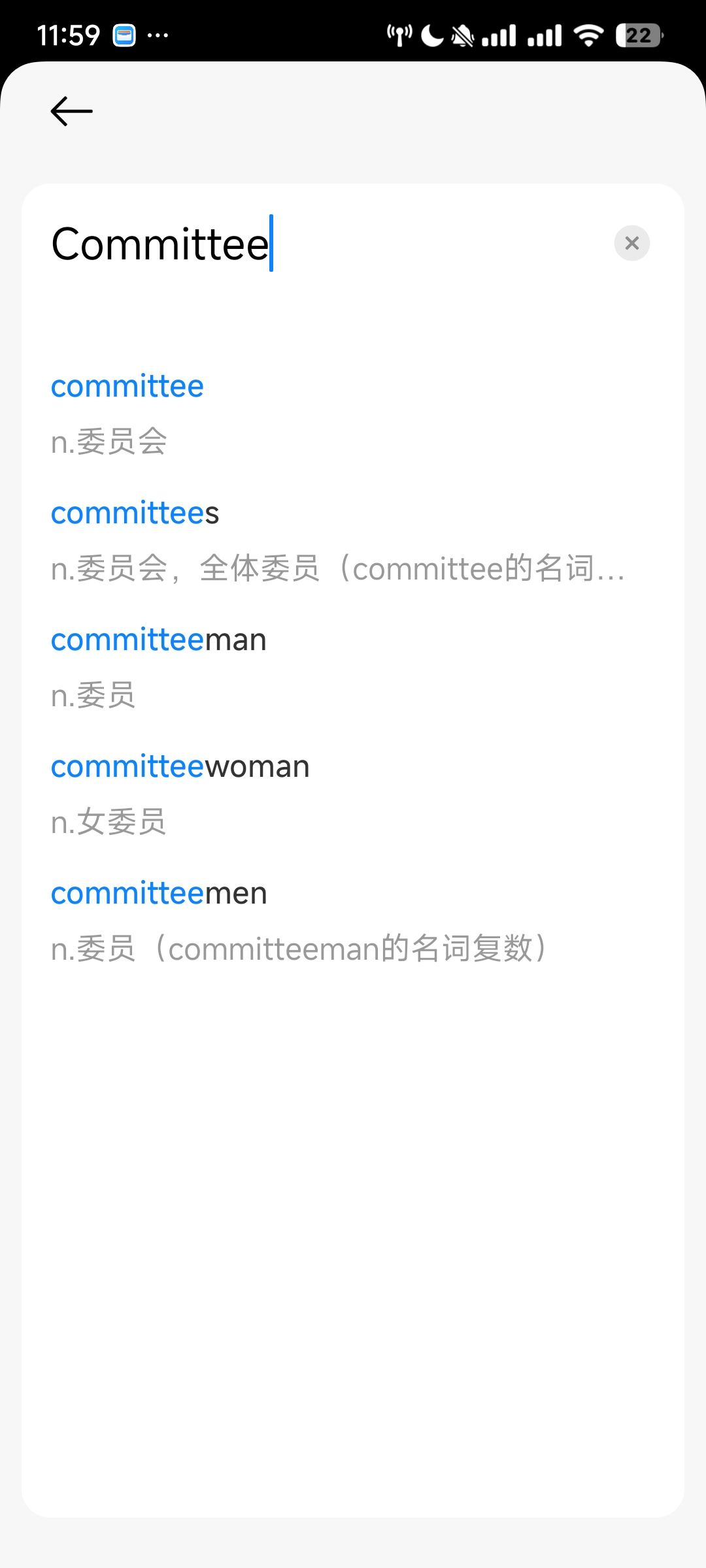706x1568 pixels.
Task: Tap the truncated definition under "committees"
Action: [x=337, y=568]
